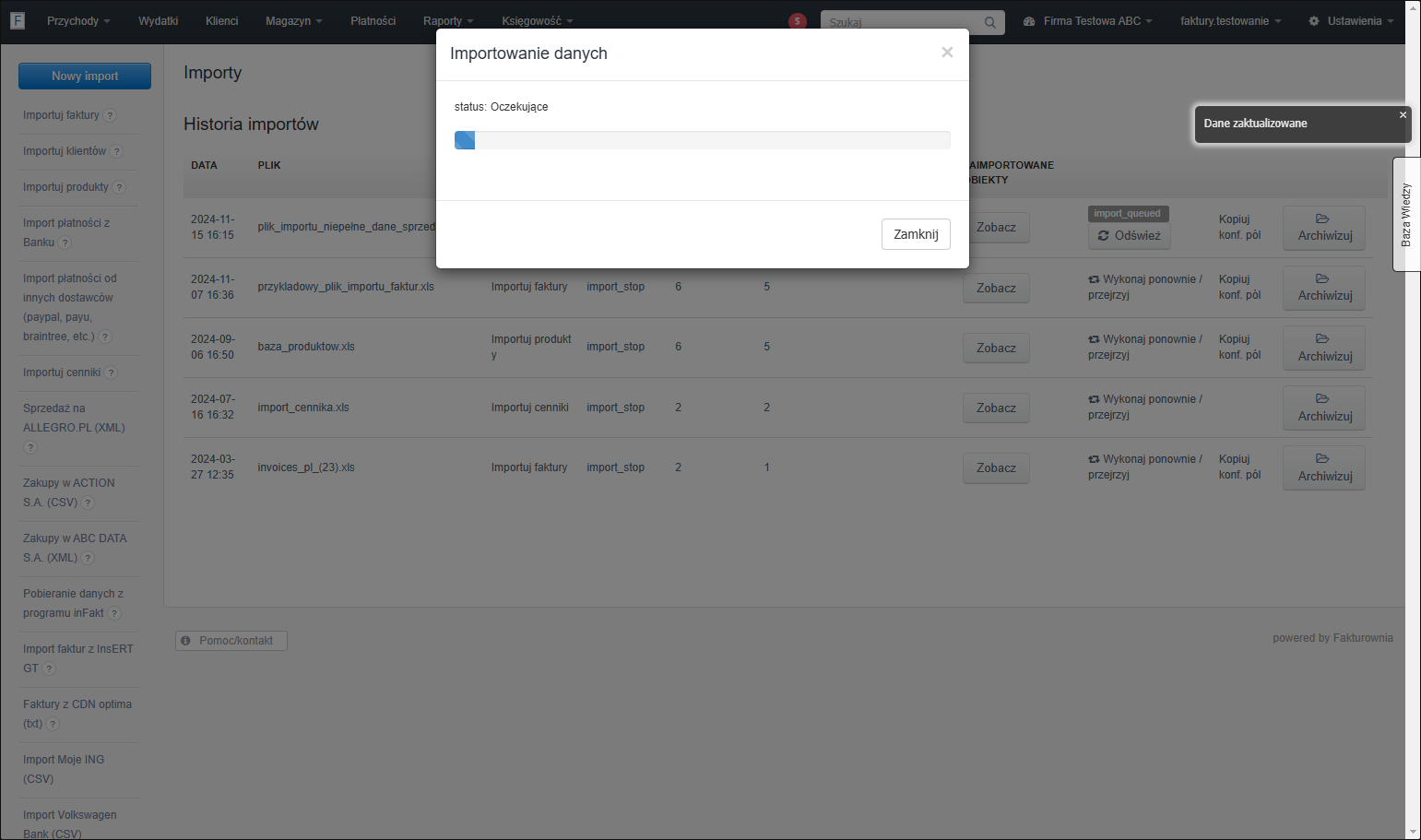Viewport: 1421px width, 840px height.
Task: Open help icon beside Pobieranie danych z inFakt
Action: [114, 613]
